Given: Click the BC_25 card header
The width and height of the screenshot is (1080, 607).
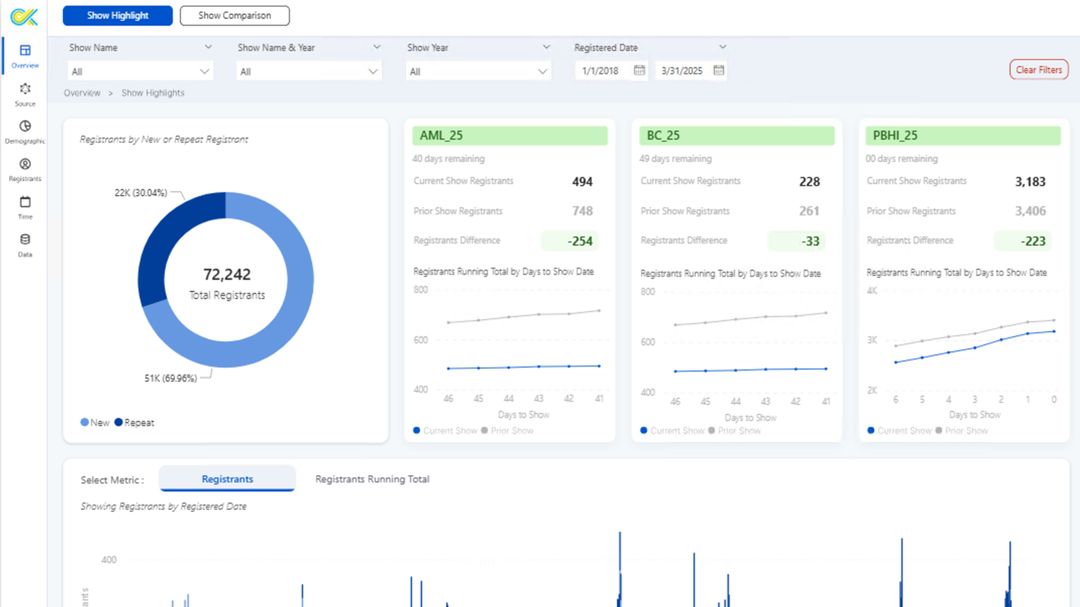Looking at the screenshot, I should (x=736, y=135).
